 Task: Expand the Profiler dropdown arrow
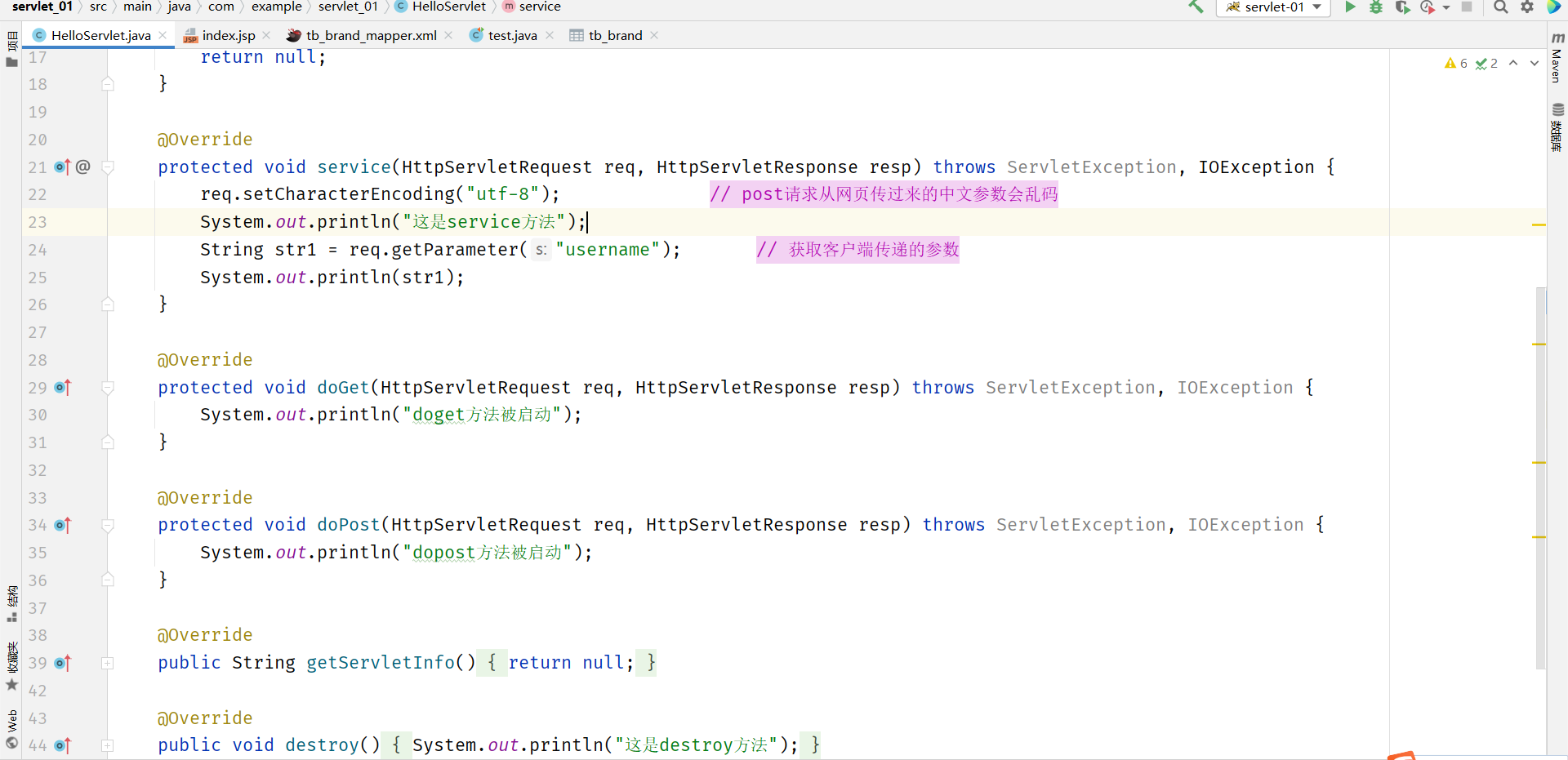pos(1445,7)
